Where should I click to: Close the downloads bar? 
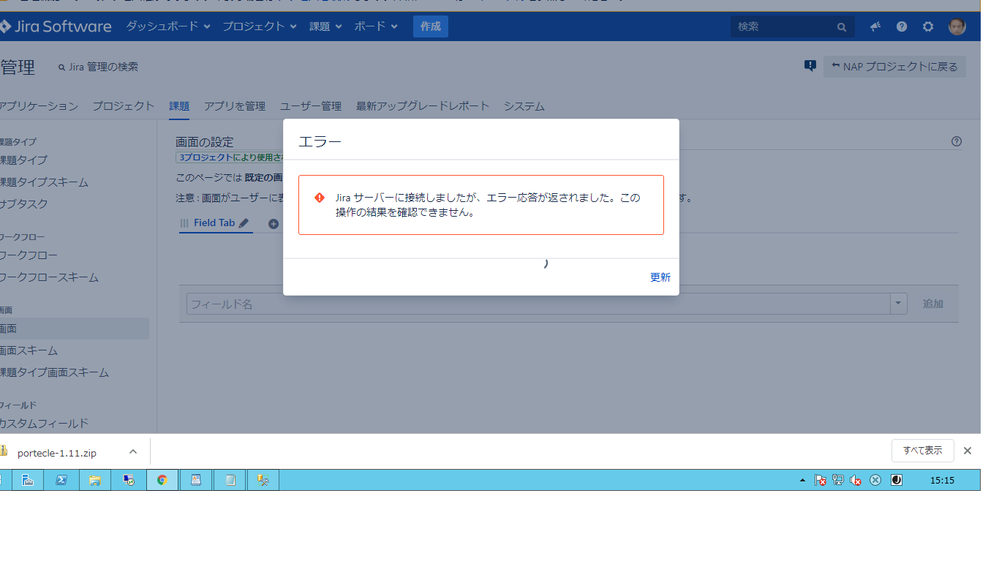[x=967, y=450]
